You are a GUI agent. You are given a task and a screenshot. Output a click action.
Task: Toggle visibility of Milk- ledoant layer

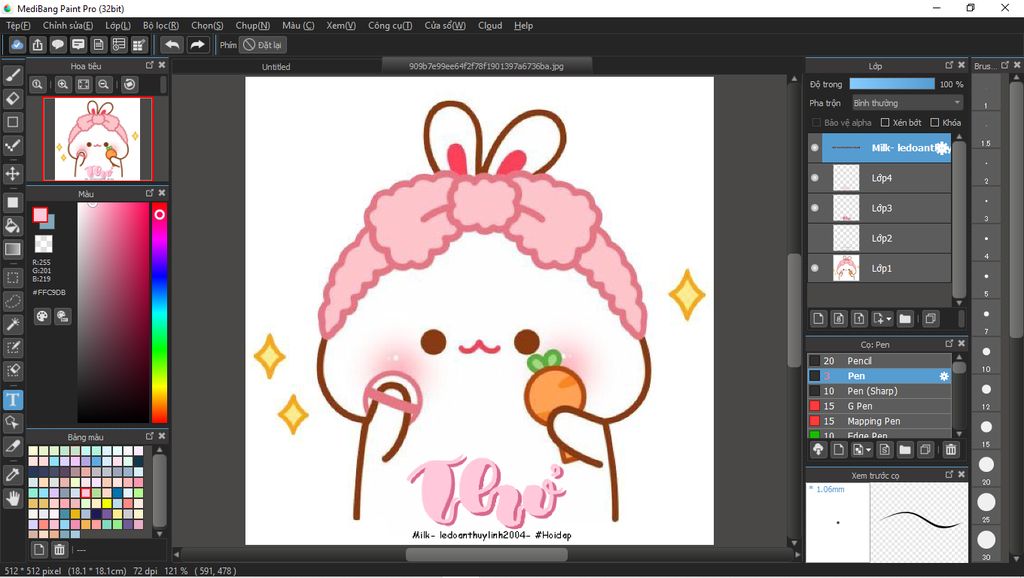point(814,148)
